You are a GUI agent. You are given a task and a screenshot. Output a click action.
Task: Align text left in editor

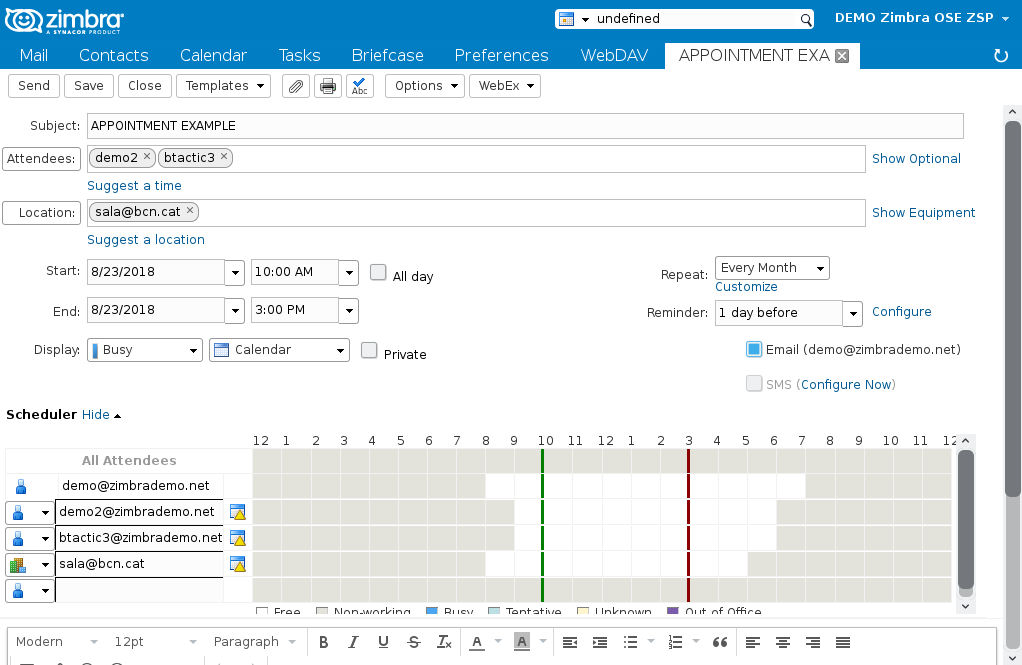753,642
